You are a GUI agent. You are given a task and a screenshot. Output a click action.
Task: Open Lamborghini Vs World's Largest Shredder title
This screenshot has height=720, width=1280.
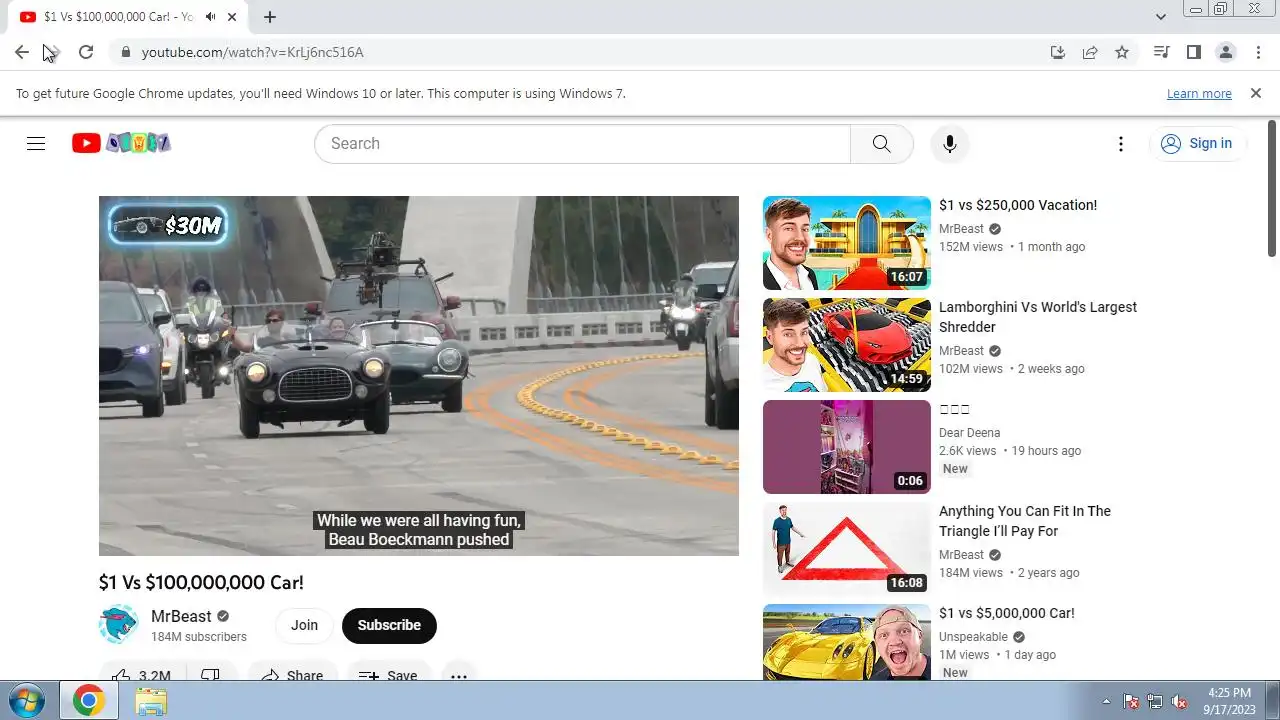(1038, 317)
